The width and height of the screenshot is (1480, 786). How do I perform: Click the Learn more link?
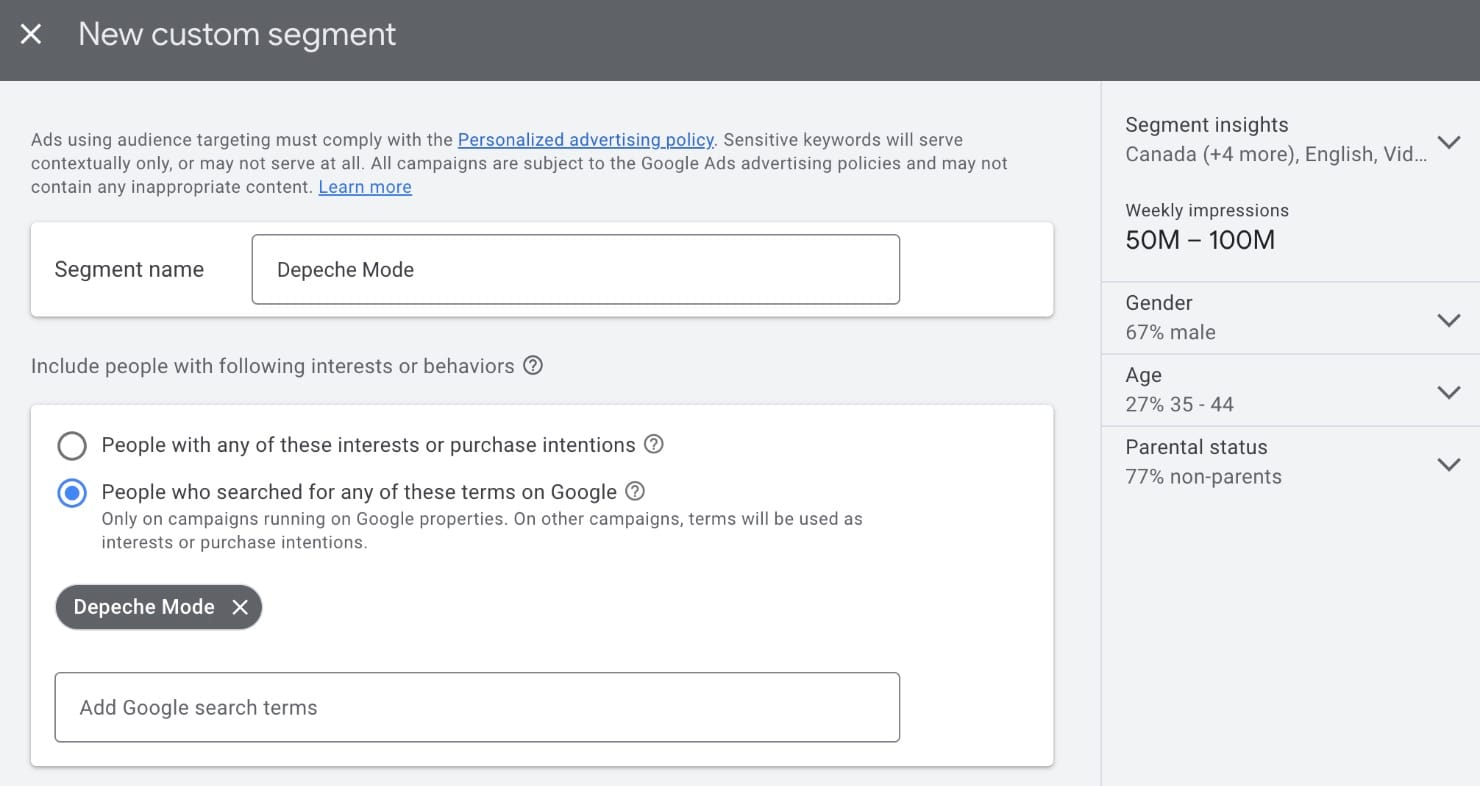tap(365, 187)
